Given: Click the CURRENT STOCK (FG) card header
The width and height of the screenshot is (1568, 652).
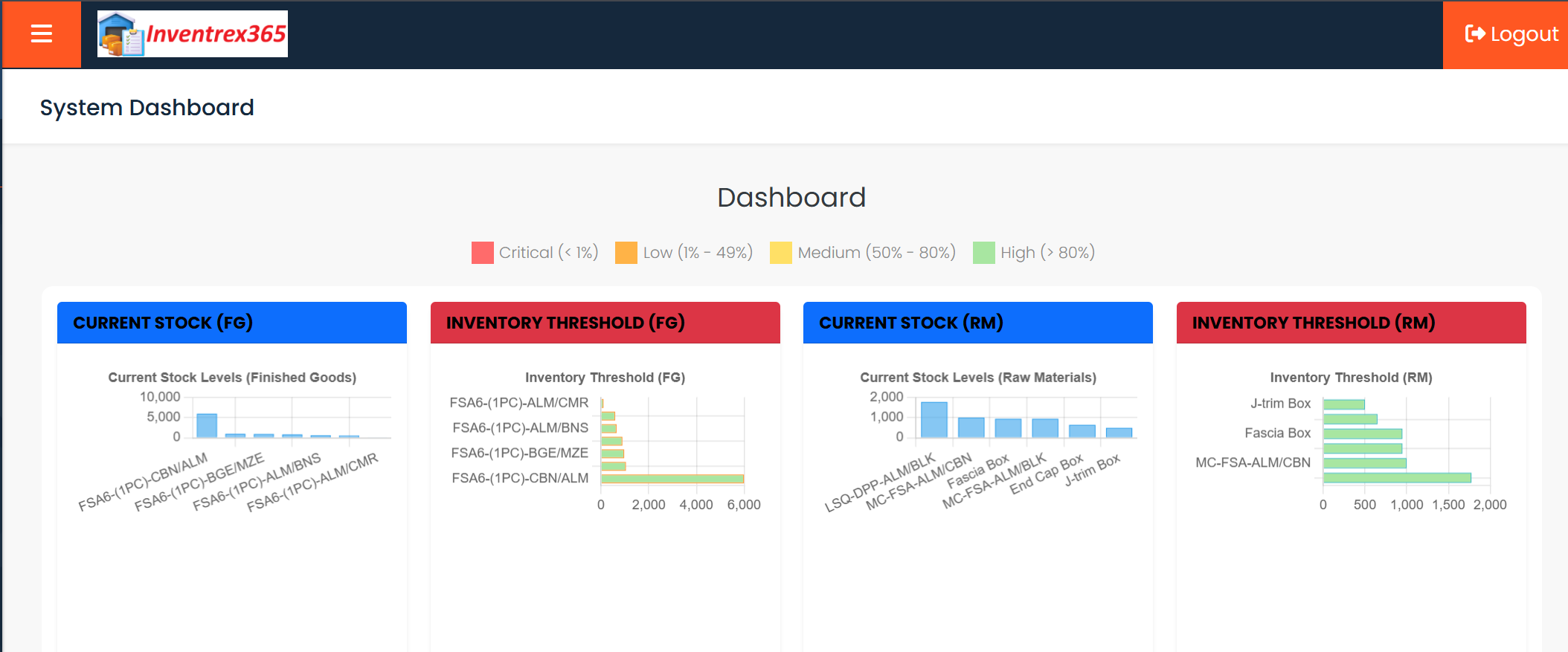Looking at the screenshot, I should [232, 323].
